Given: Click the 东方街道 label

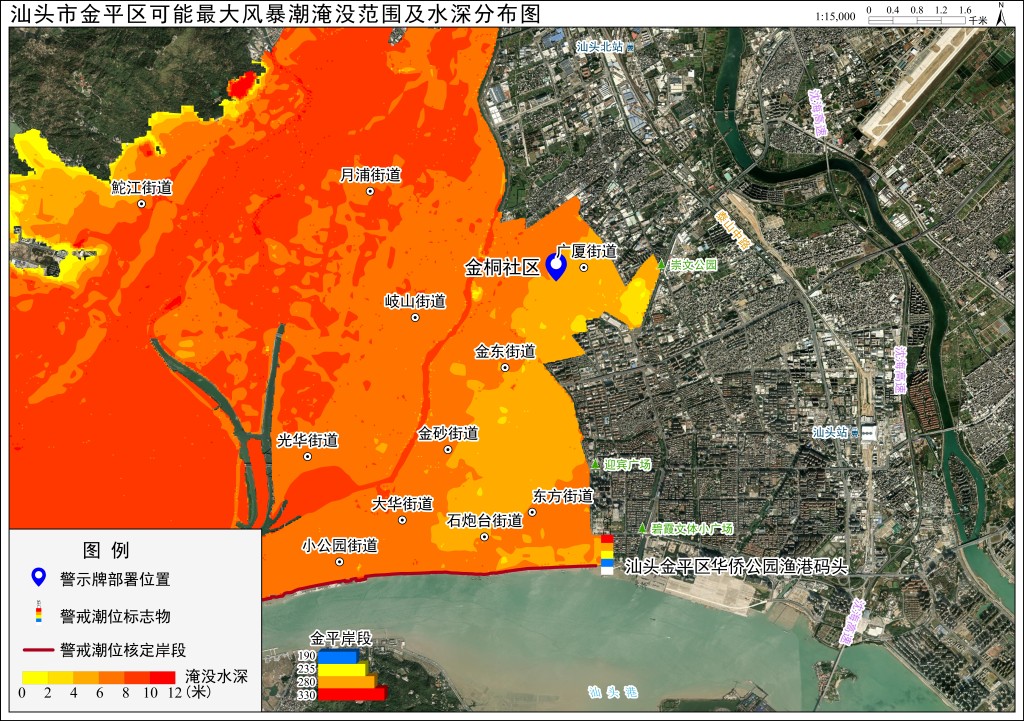Looking at the screenshot, I should (x=563, y=496).
